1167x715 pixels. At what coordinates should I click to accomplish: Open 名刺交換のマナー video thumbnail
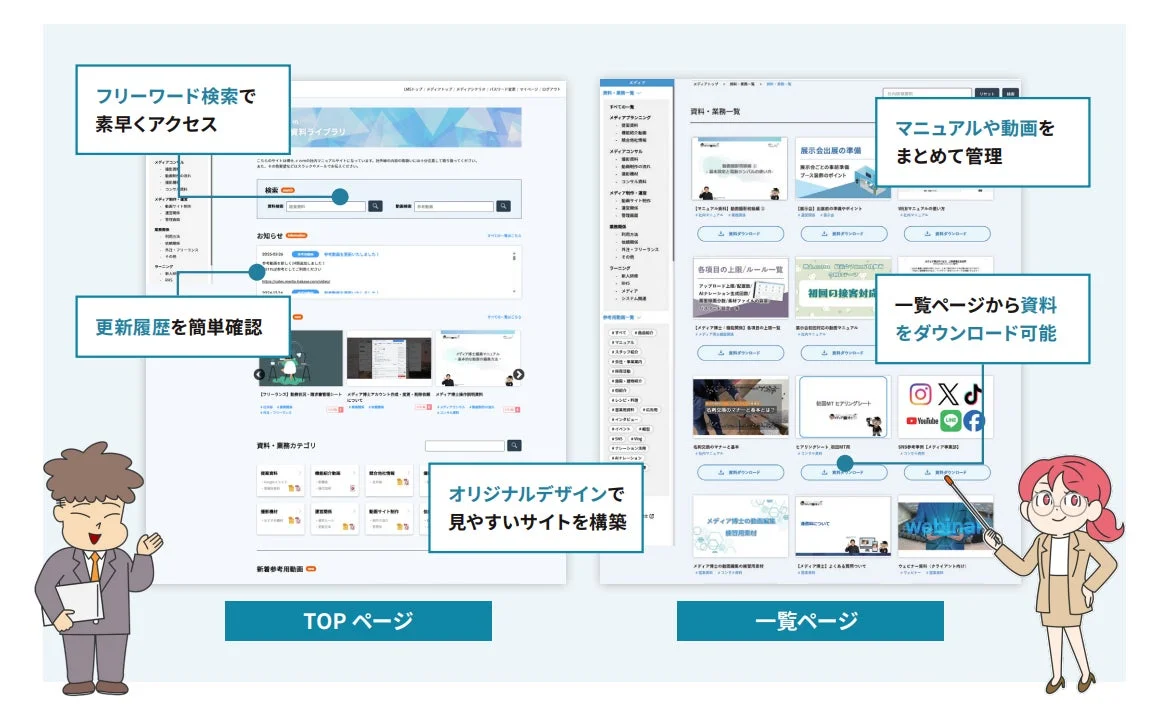740,407
